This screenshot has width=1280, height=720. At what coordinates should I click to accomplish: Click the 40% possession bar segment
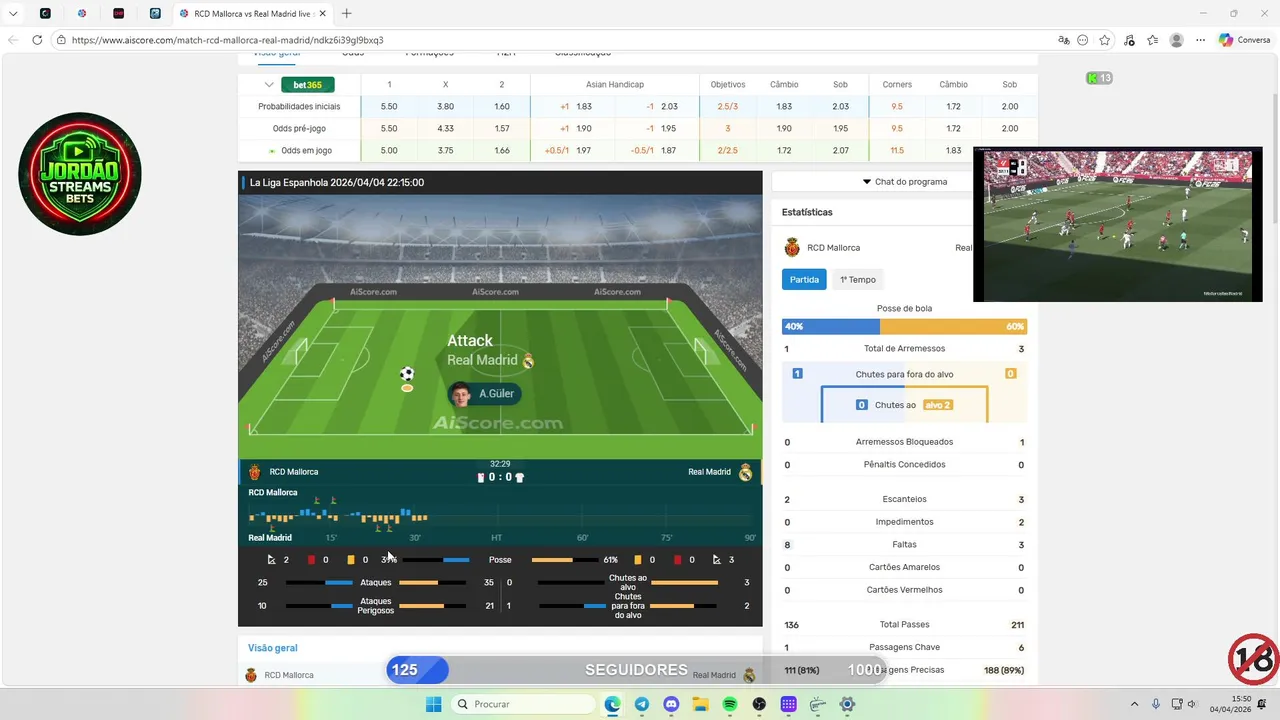pyautogui.click(x=831, y=327)
